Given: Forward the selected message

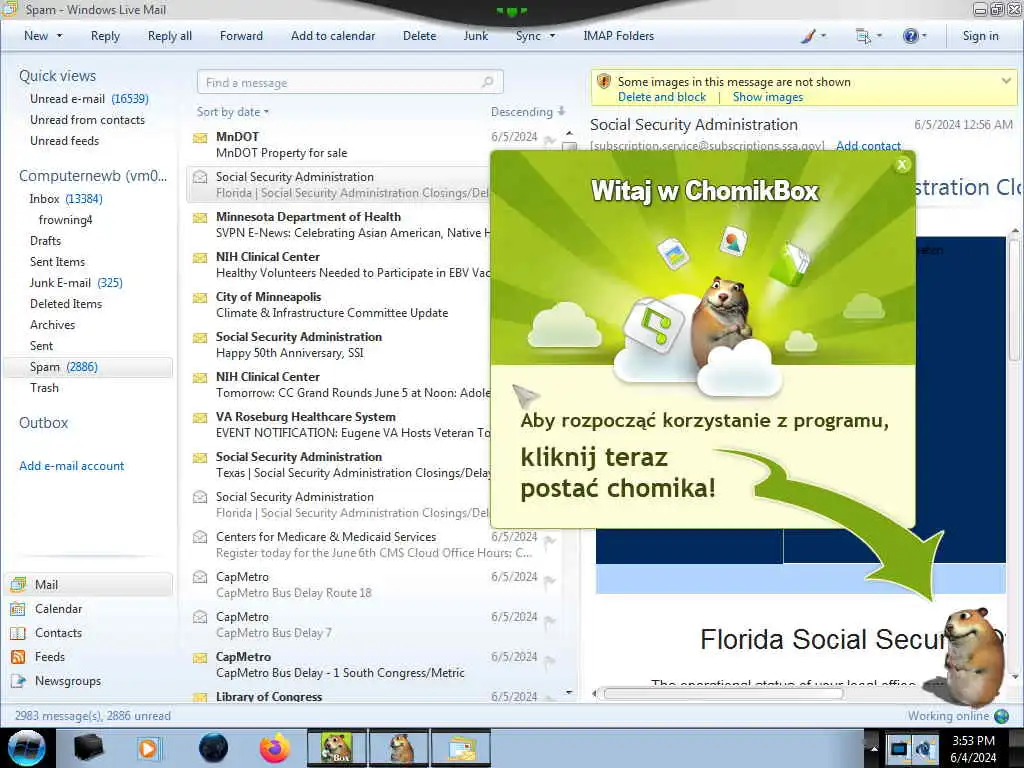Looking at the screenshot, I should coord(241,36).
